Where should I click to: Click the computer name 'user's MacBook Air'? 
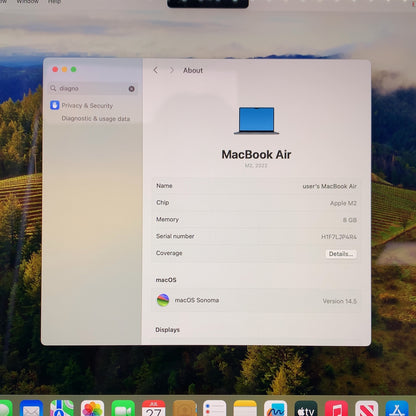click(x=329, y=186)
